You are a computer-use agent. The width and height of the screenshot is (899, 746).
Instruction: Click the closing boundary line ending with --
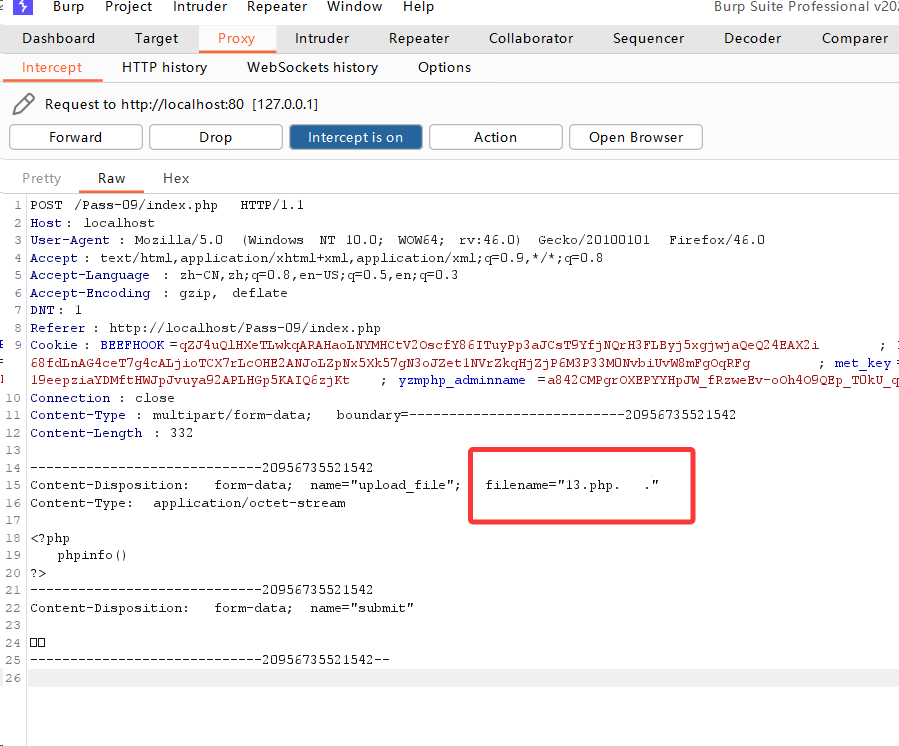[210, 660]
